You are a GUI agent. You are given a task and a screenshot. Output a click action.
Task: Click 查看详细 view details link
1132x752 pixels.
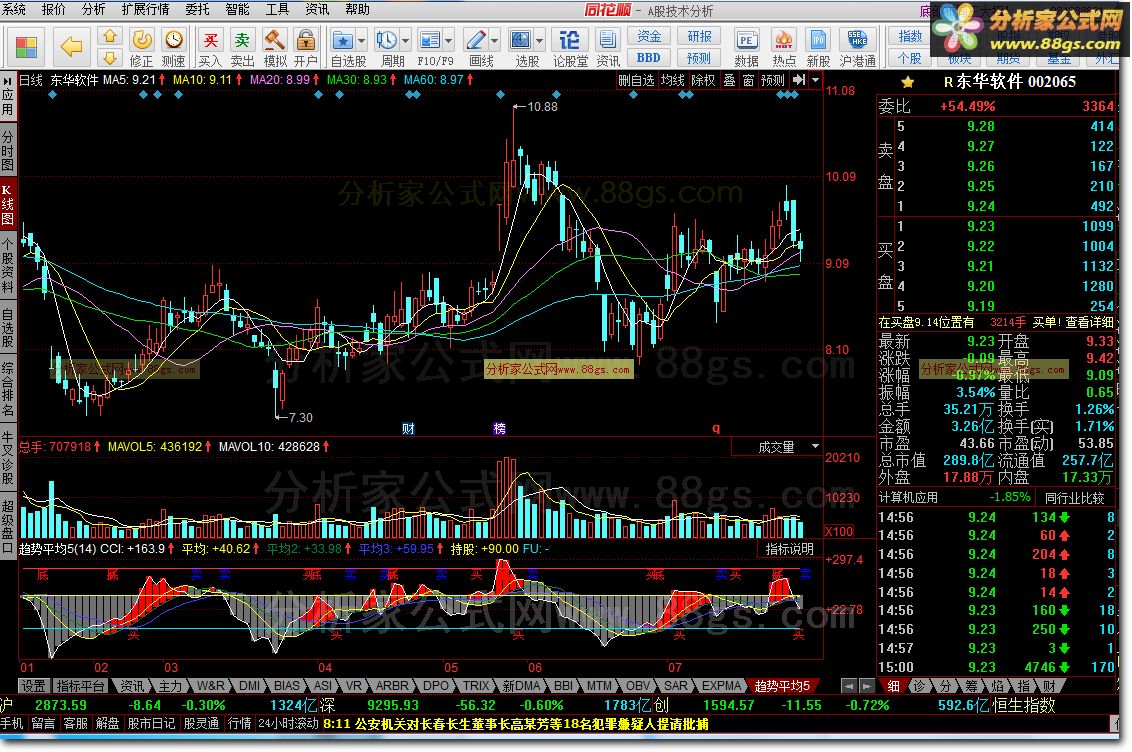coord(1089,322)
